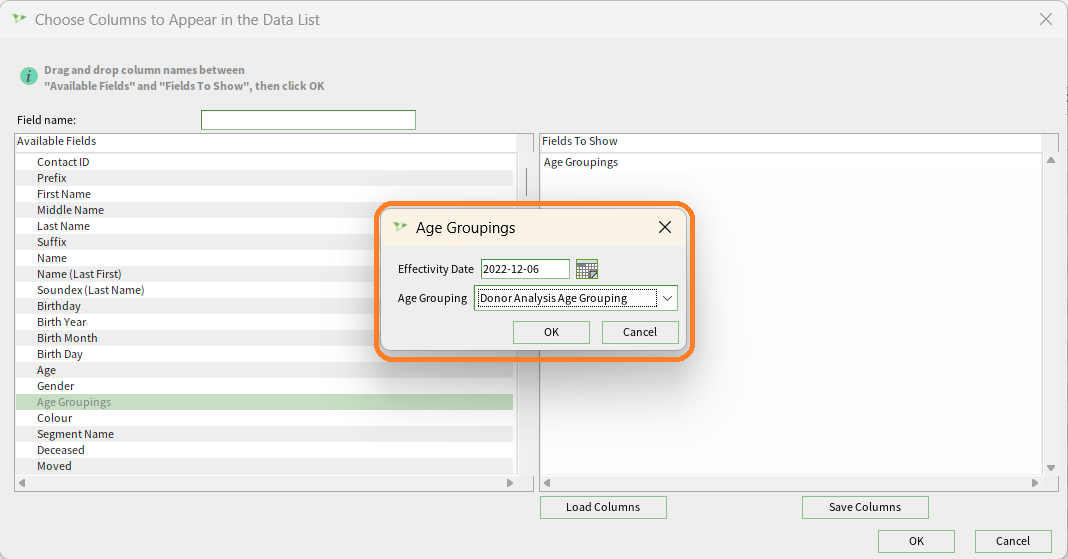Click Available Fields scroll left arrow
Image resolution: width=1068 pixels, height=559 pixels.
[x=22, y=483]
